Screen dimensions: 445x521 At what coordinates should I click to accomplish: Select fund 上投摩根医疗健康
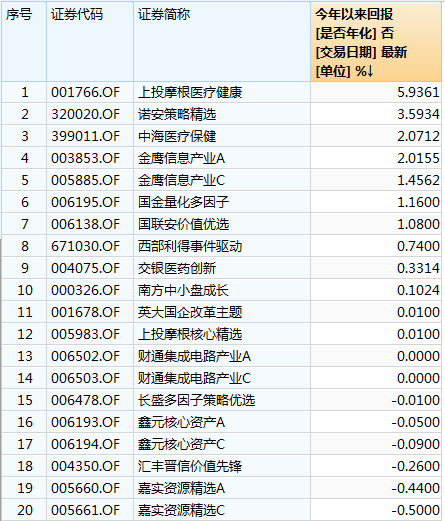click(x=190, y=92)
